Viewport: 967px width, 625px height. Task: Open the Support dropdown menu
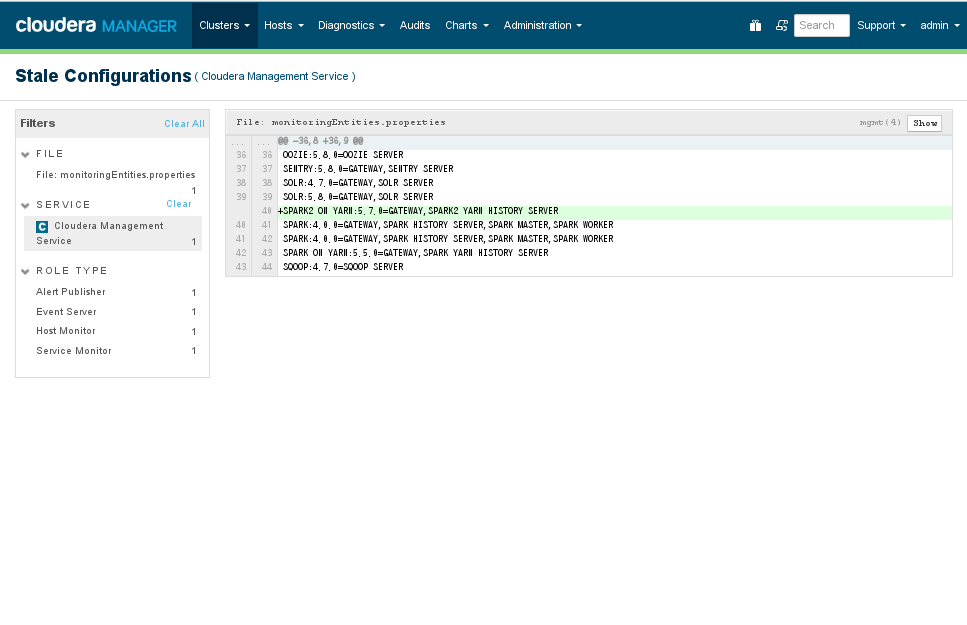point(881,25)
